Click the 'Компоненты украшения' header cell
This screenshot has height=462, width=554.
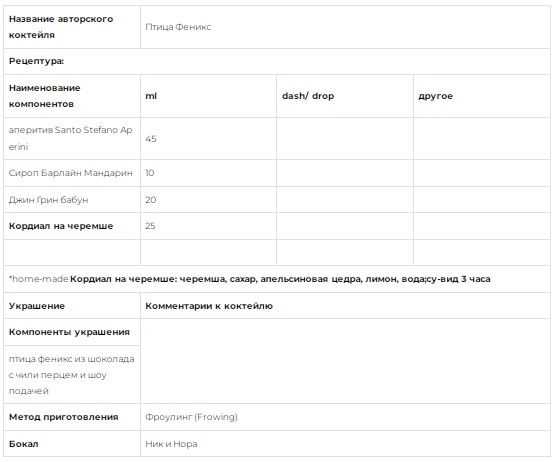72,332
